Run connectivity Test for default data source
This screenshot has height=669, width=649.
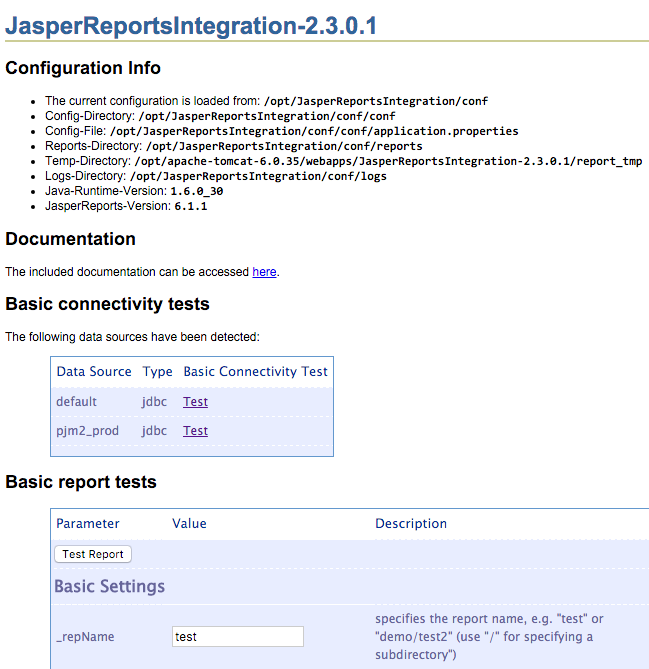[195, 402]
